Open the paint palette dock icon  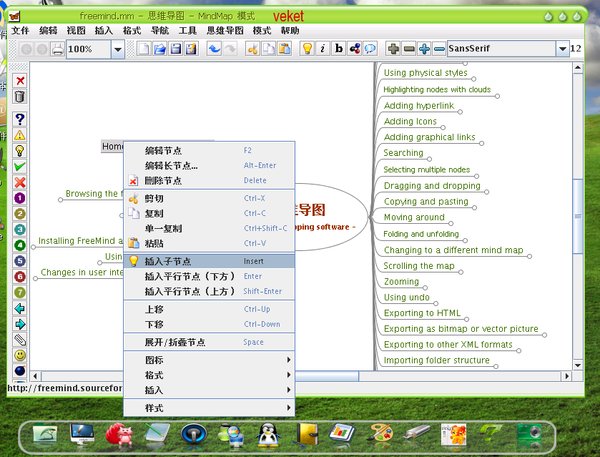point(380,434)
